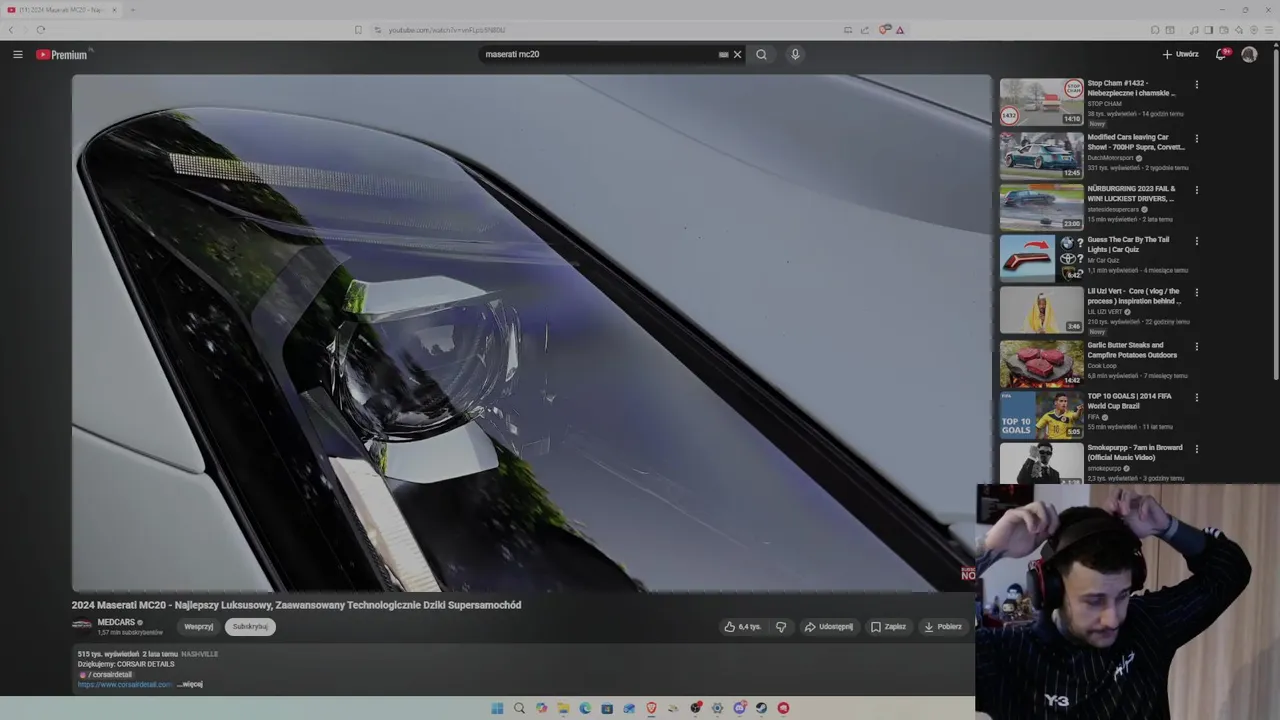Open Guess The Car By Tail Lights title
The width and height of the screenshot is (1280, 720).
point(1128,244)
